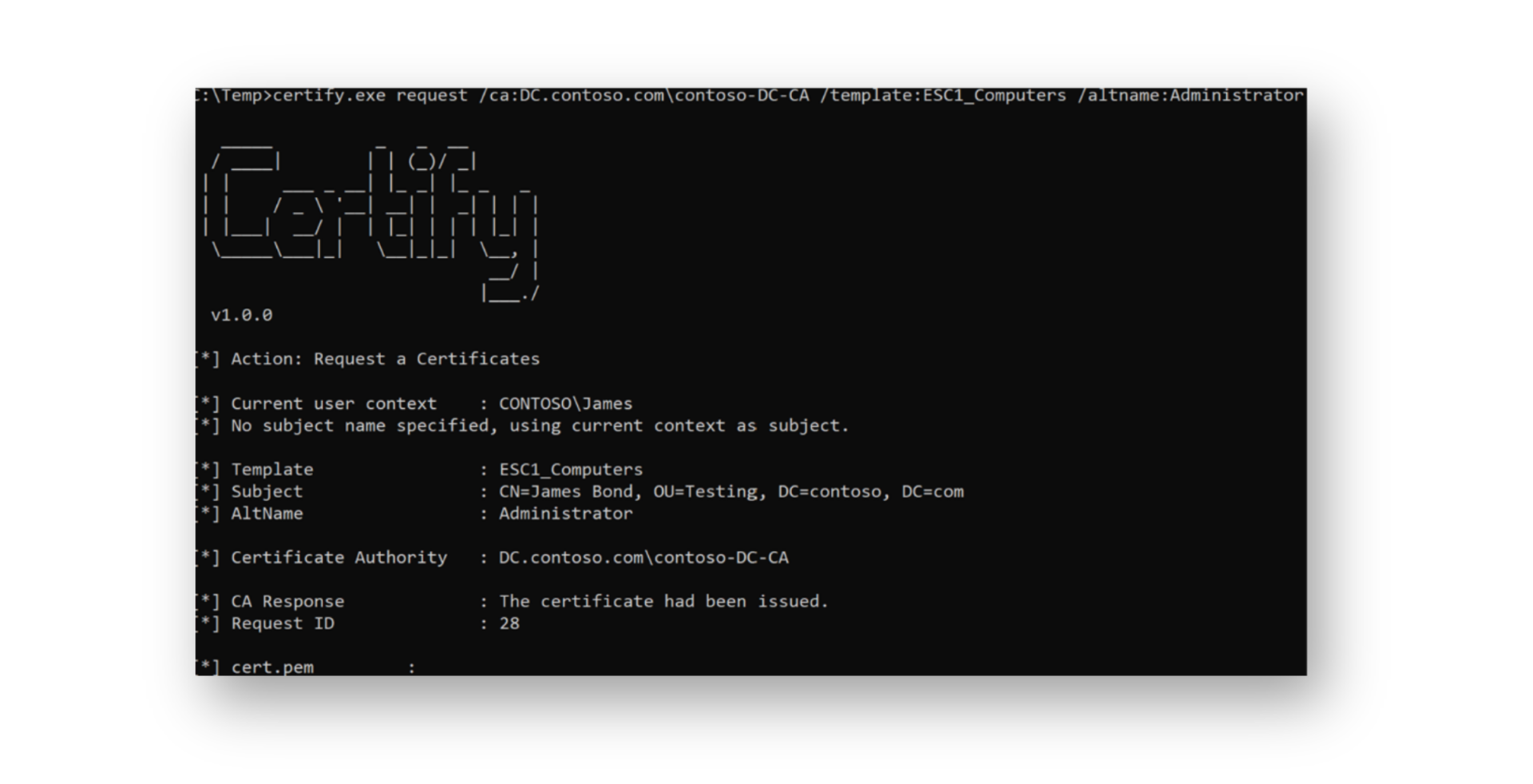Viewport: 1533px width, 784px height.
Task: Click the DC.contoso.com\contoso-DC-CA authority value
Action: tap(644, 557)
